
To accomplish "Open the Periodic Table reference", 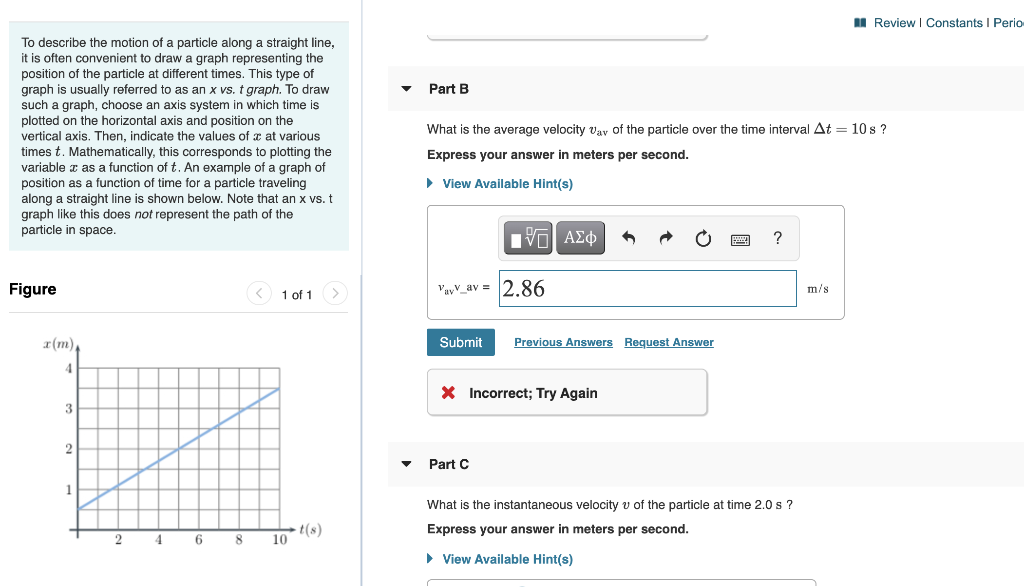I will tap(1008, 22).
